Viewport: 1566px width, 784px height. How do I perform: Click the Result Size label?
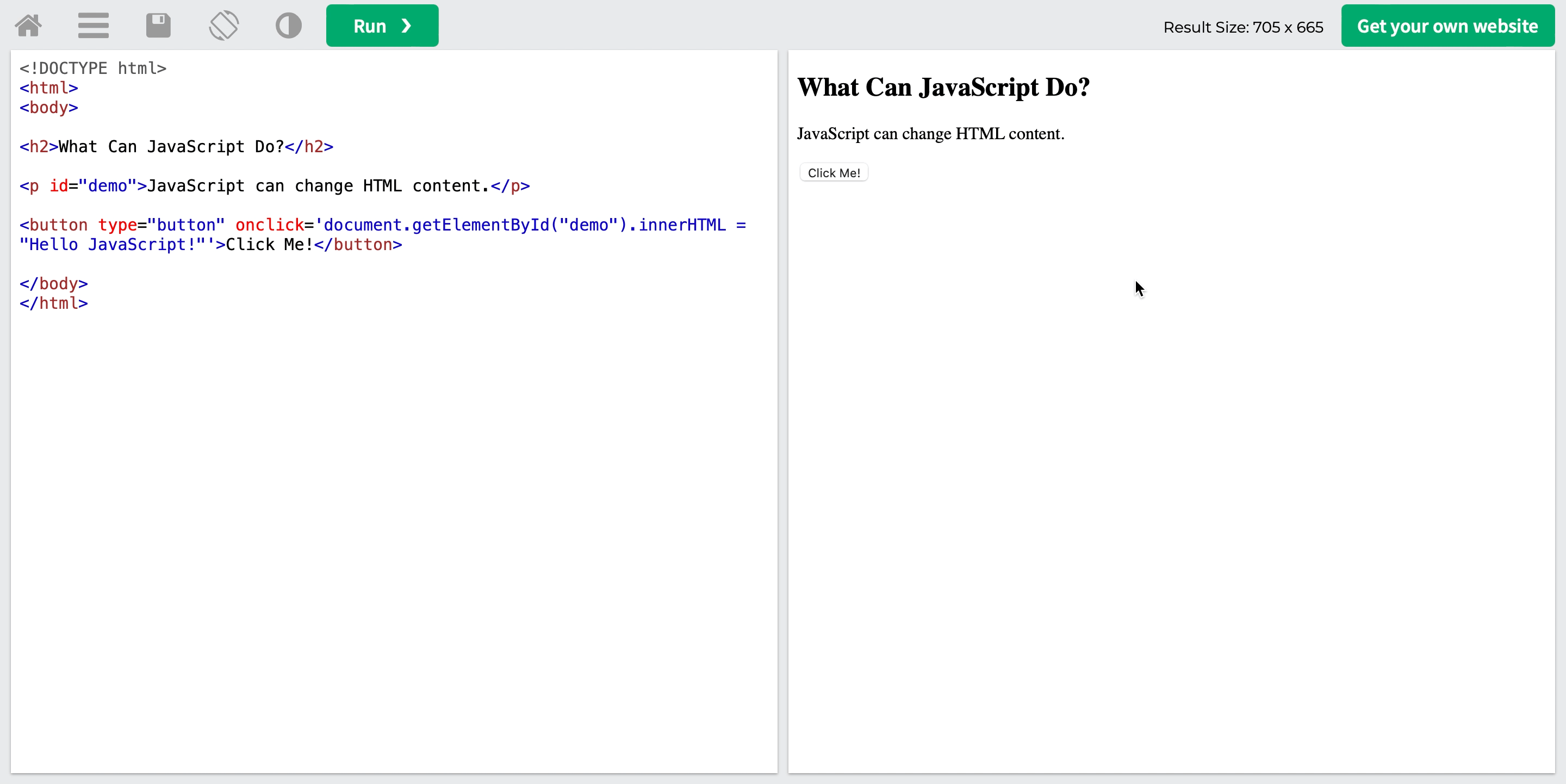[1242, 27]
